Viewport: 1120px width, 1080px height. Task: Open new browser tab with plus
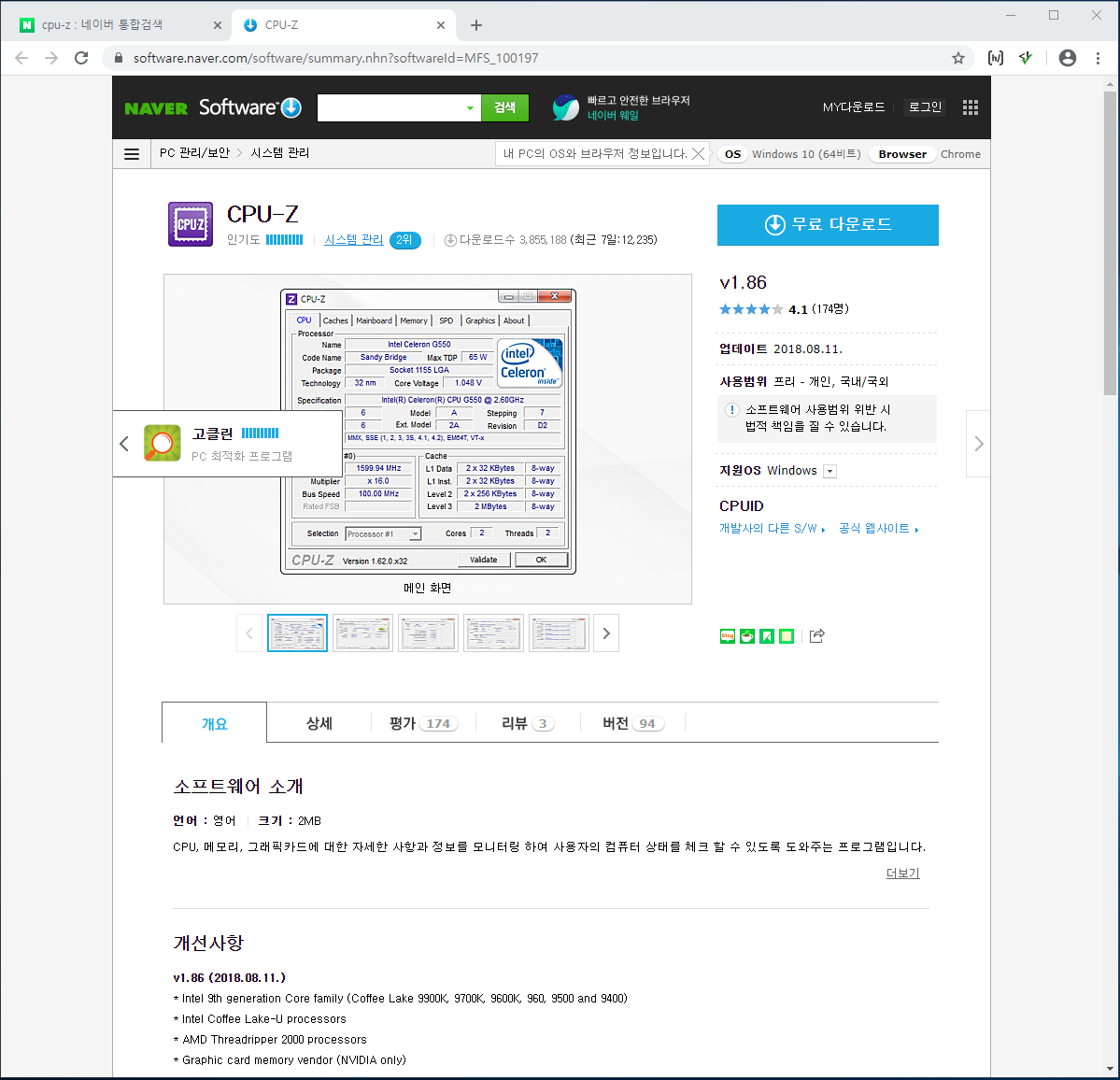coord(476,25)
